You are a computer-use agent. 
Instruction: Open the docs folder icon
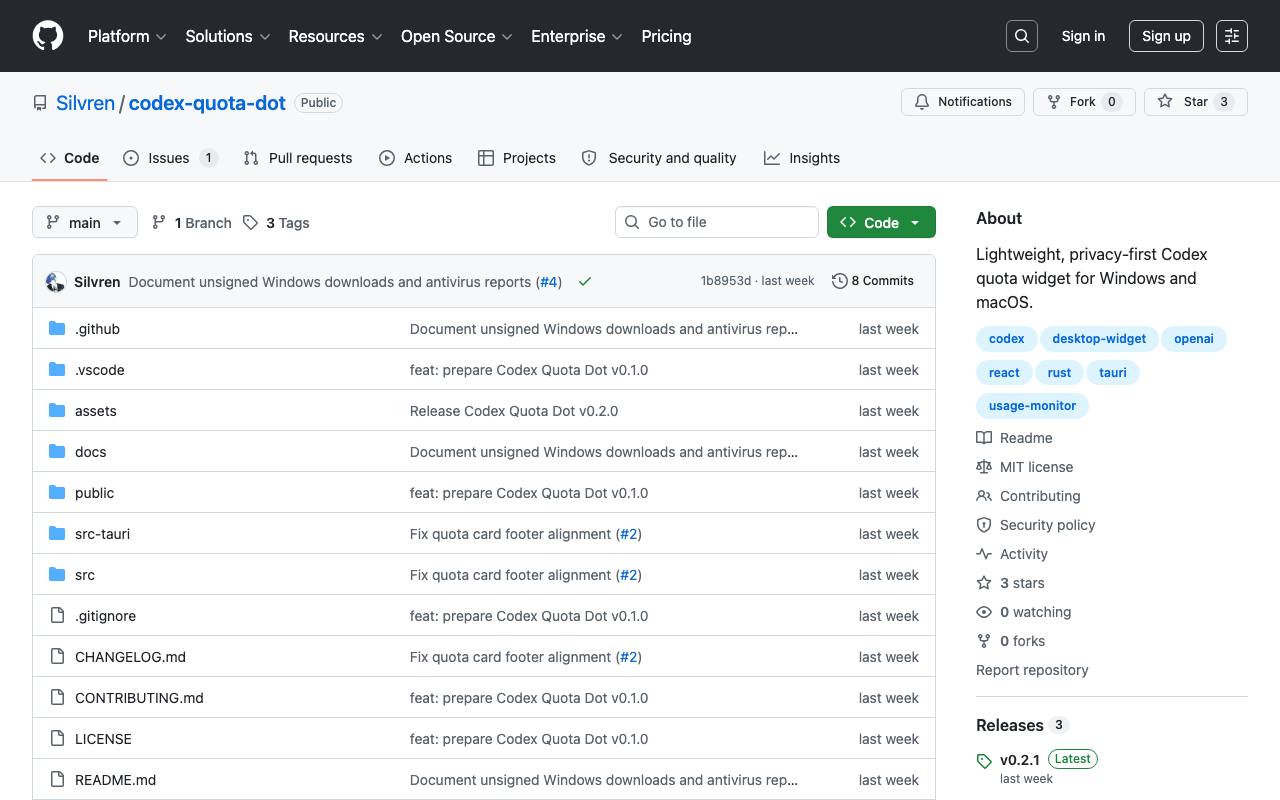(57, 452)
